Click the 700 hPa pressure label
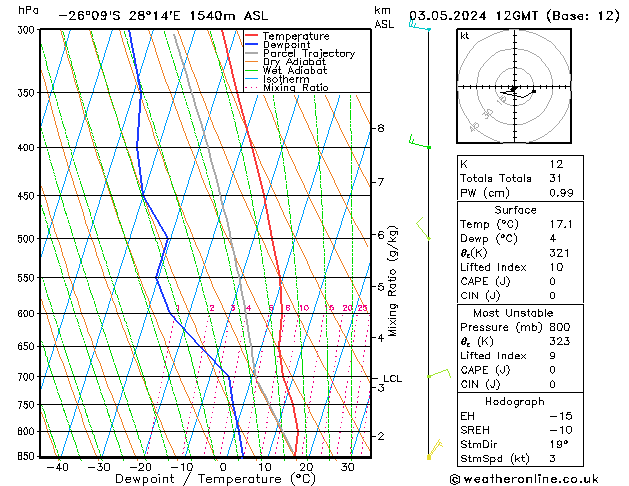 coord(28,377)
